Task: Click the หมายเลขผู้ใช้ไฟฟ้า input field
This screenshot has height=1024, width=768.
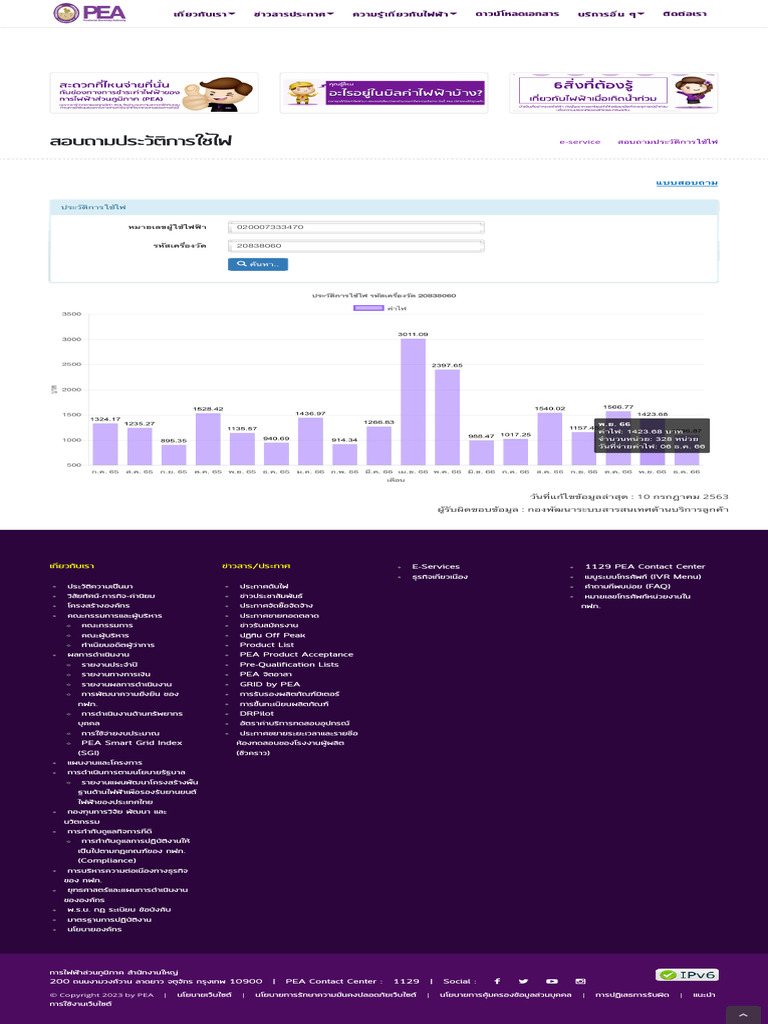Action: pos(356,227)
